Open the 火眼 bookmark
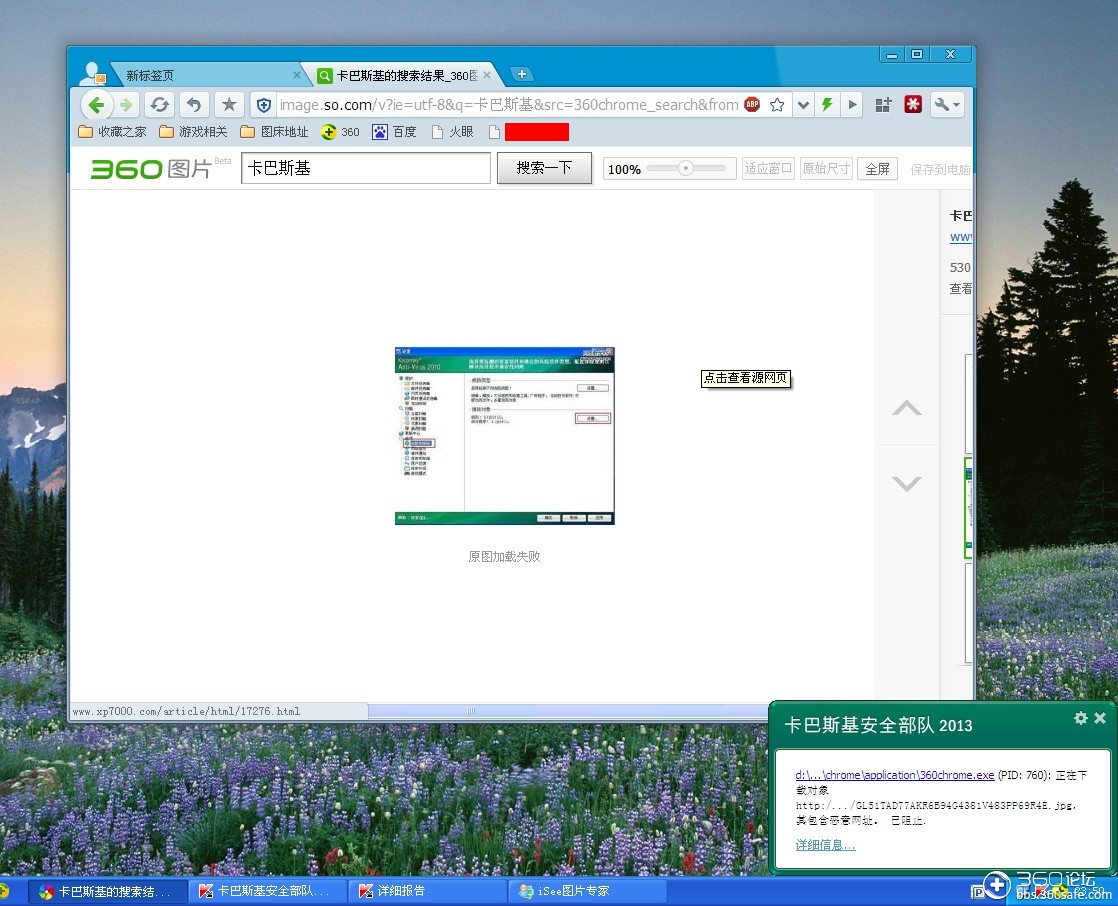The width and height of the screenshot is (1118, 906). tap(453, 132)
